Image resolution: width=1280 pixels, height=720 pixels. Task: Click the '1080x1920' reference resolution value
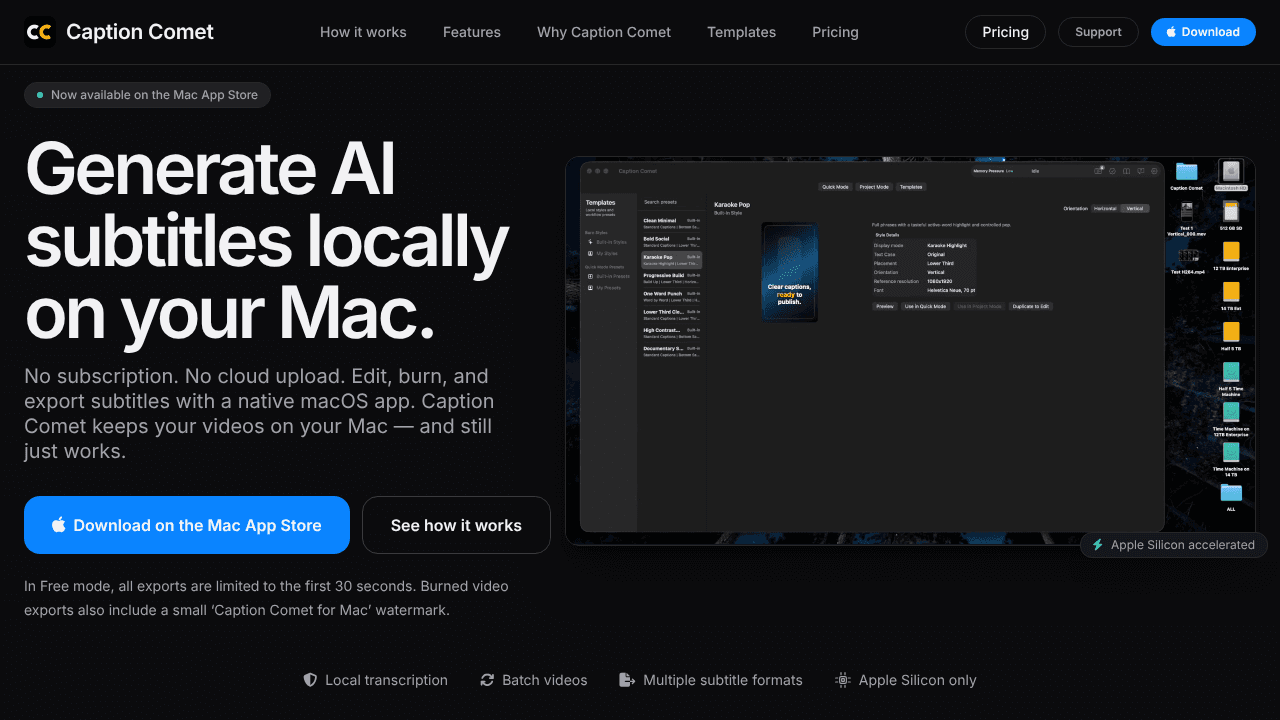click(939, 281)
